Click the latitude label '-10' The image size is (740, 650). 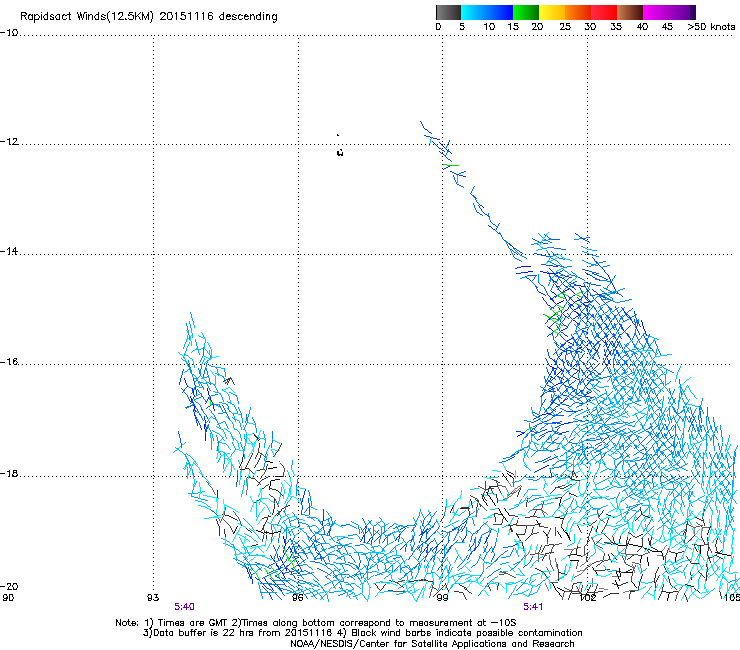pyautogui.click(x=9, y=33)
